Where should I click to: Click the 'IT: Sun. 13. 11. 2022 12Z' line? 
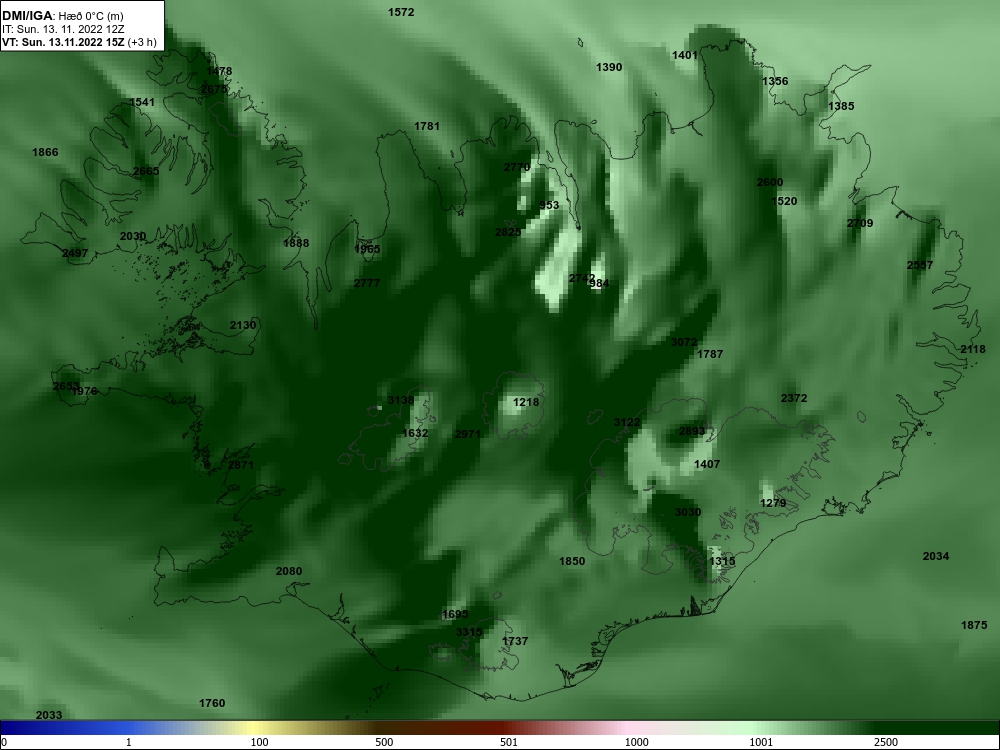tap(63, 29)
